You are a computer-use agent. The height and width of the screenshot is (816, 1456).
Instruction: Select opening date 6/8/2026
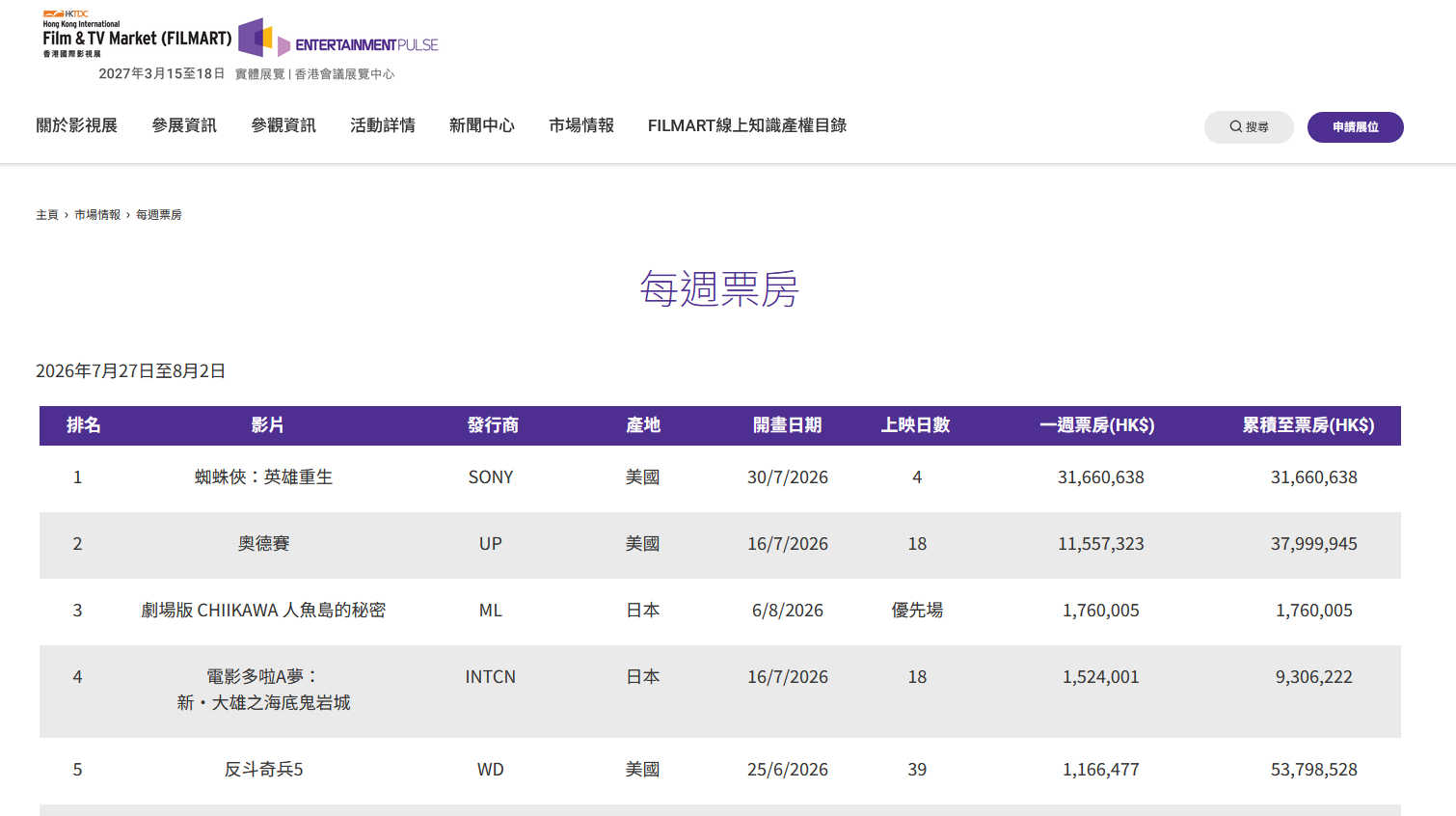(788, 611)
